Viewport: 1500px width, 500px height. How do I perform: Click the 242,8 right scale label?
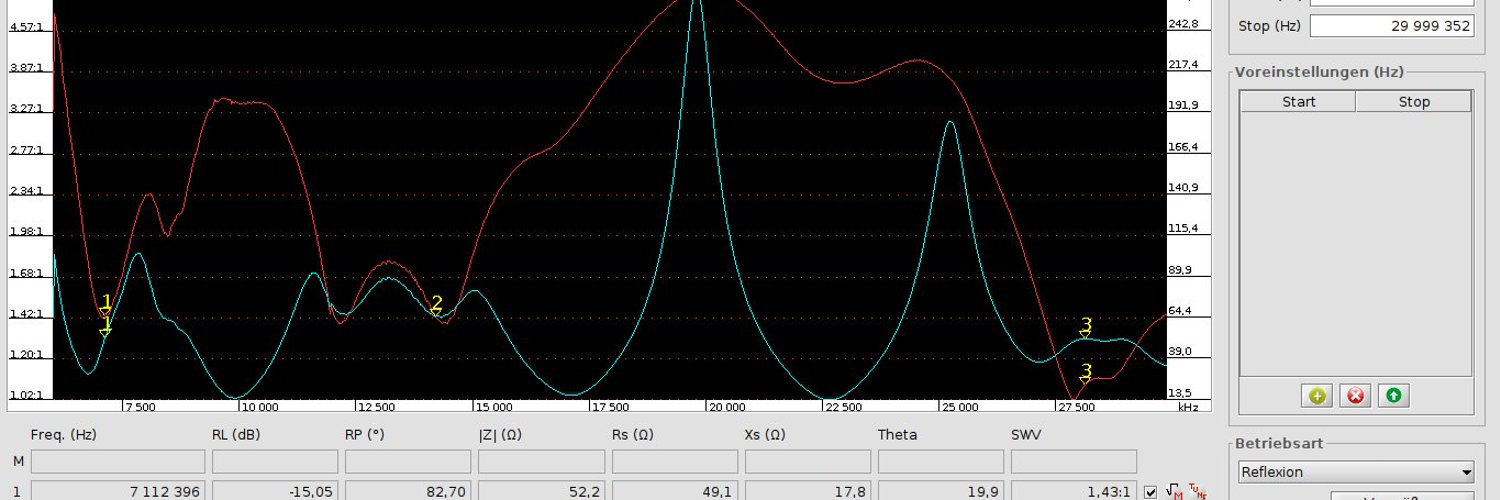point(1183,24)
